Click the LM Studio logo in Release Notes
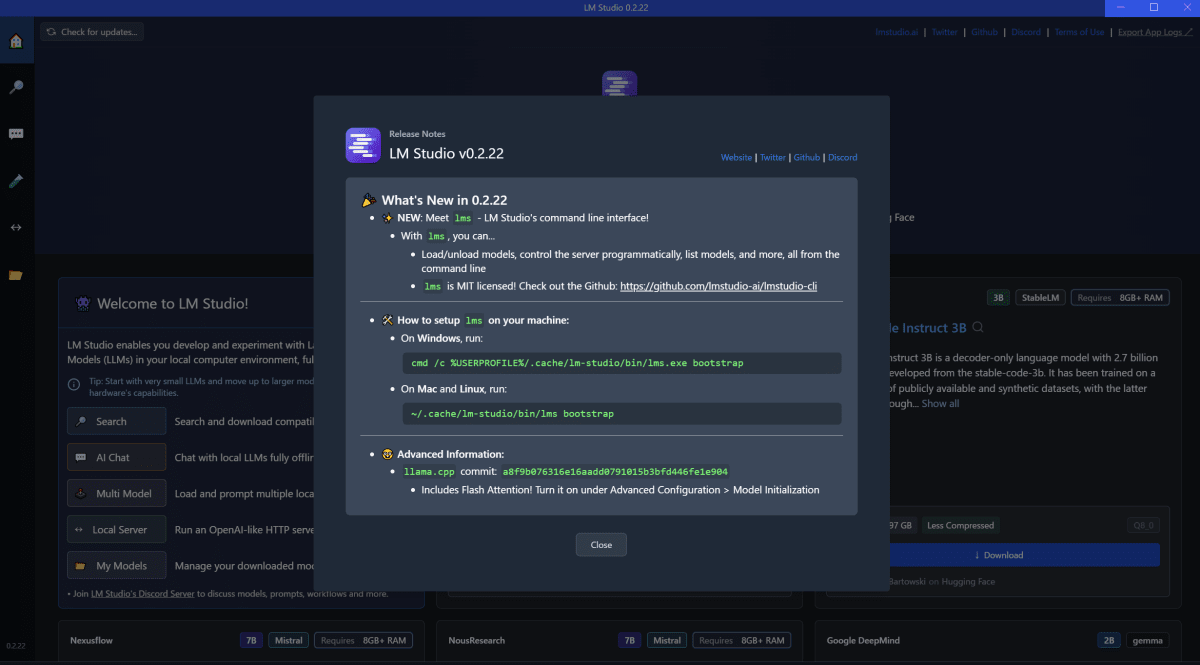Viewport: 1200px width, 665px height. point(363,145)
